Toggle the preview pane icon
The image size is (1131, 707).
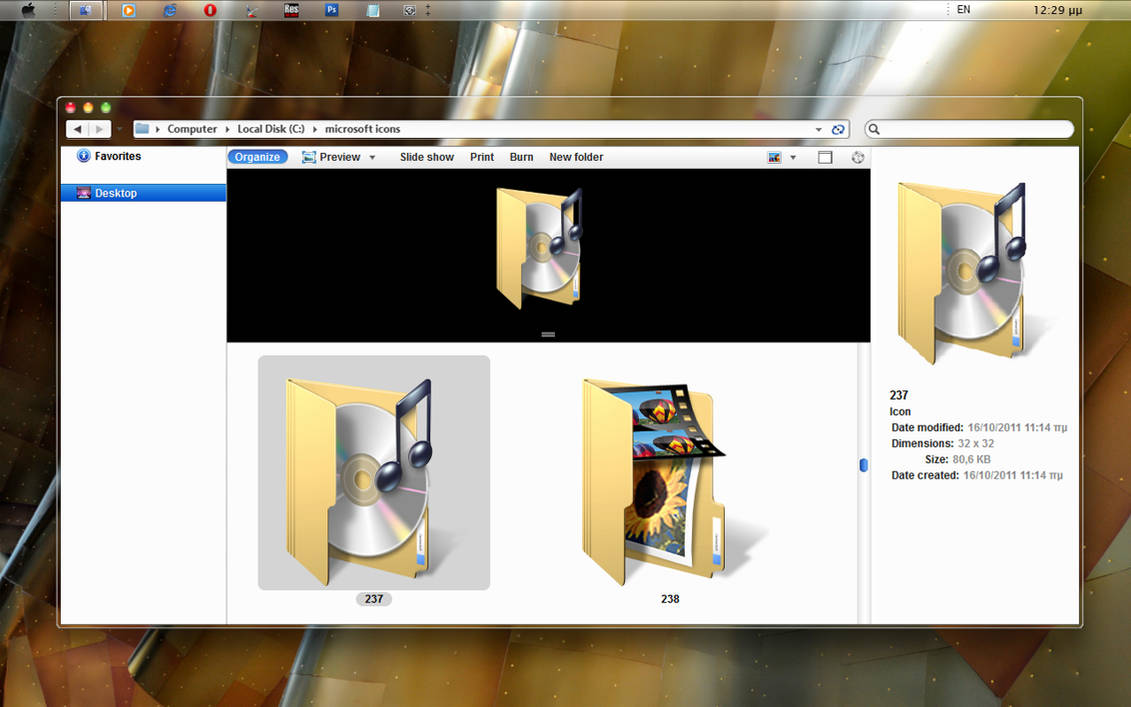coord(825,157)
